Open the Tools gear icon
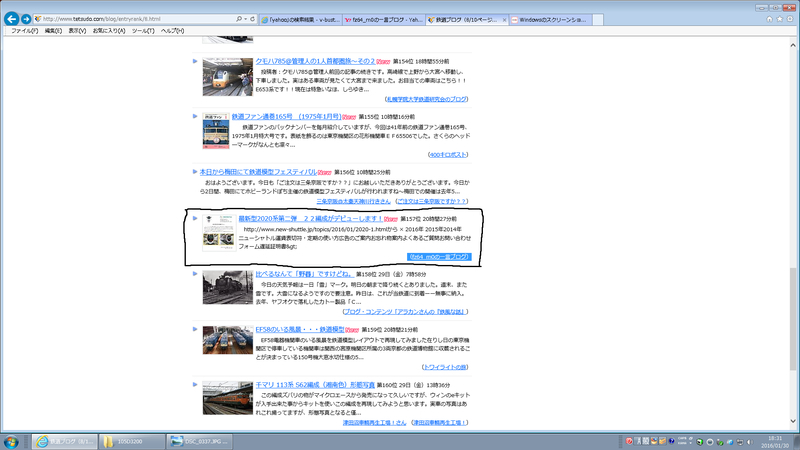Viewport: 800px width, 450px height. [790, 19]
